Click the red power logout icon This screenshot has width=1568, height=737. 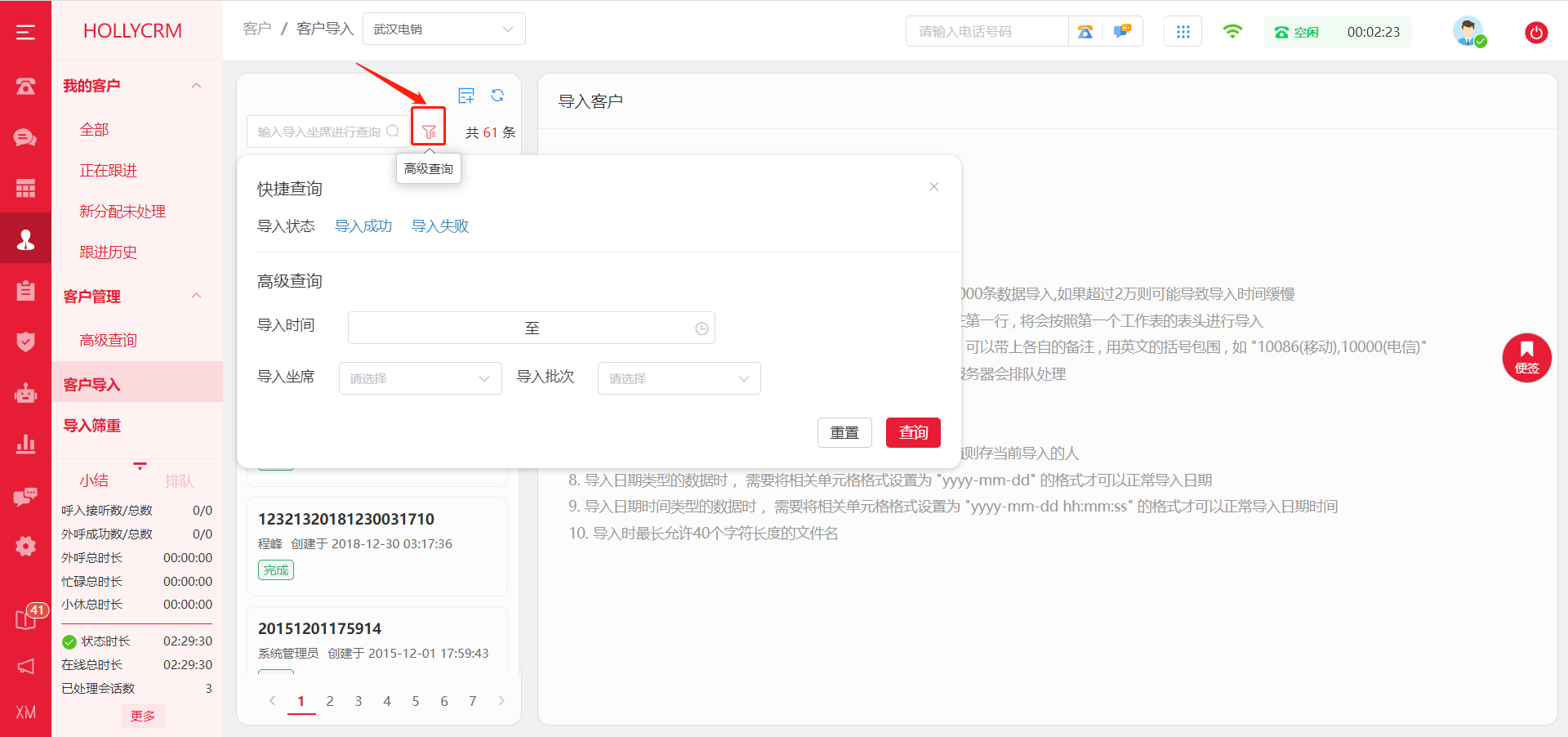click(1536, 33)
